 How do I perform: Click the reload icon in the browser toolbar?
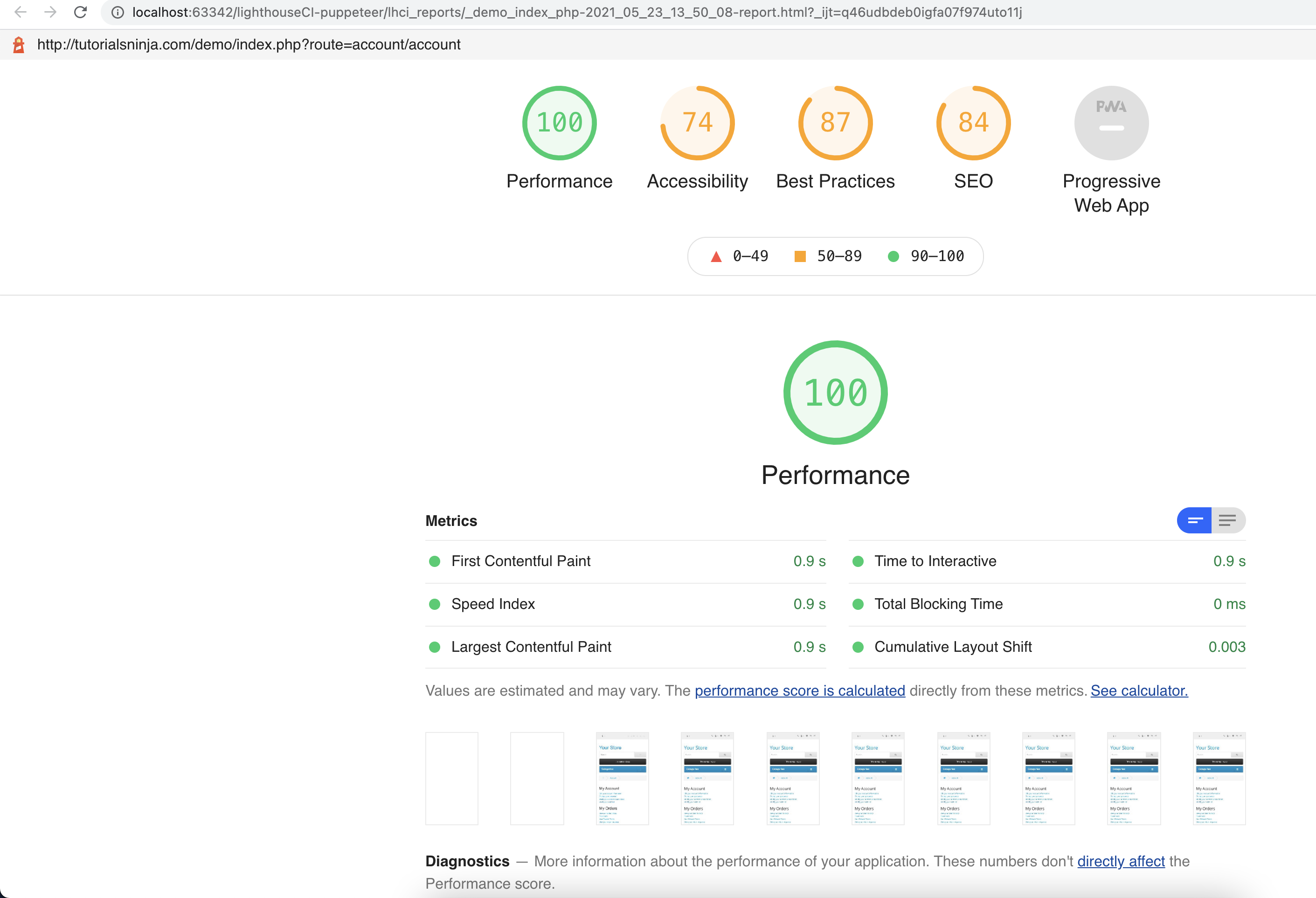point(80,12)
